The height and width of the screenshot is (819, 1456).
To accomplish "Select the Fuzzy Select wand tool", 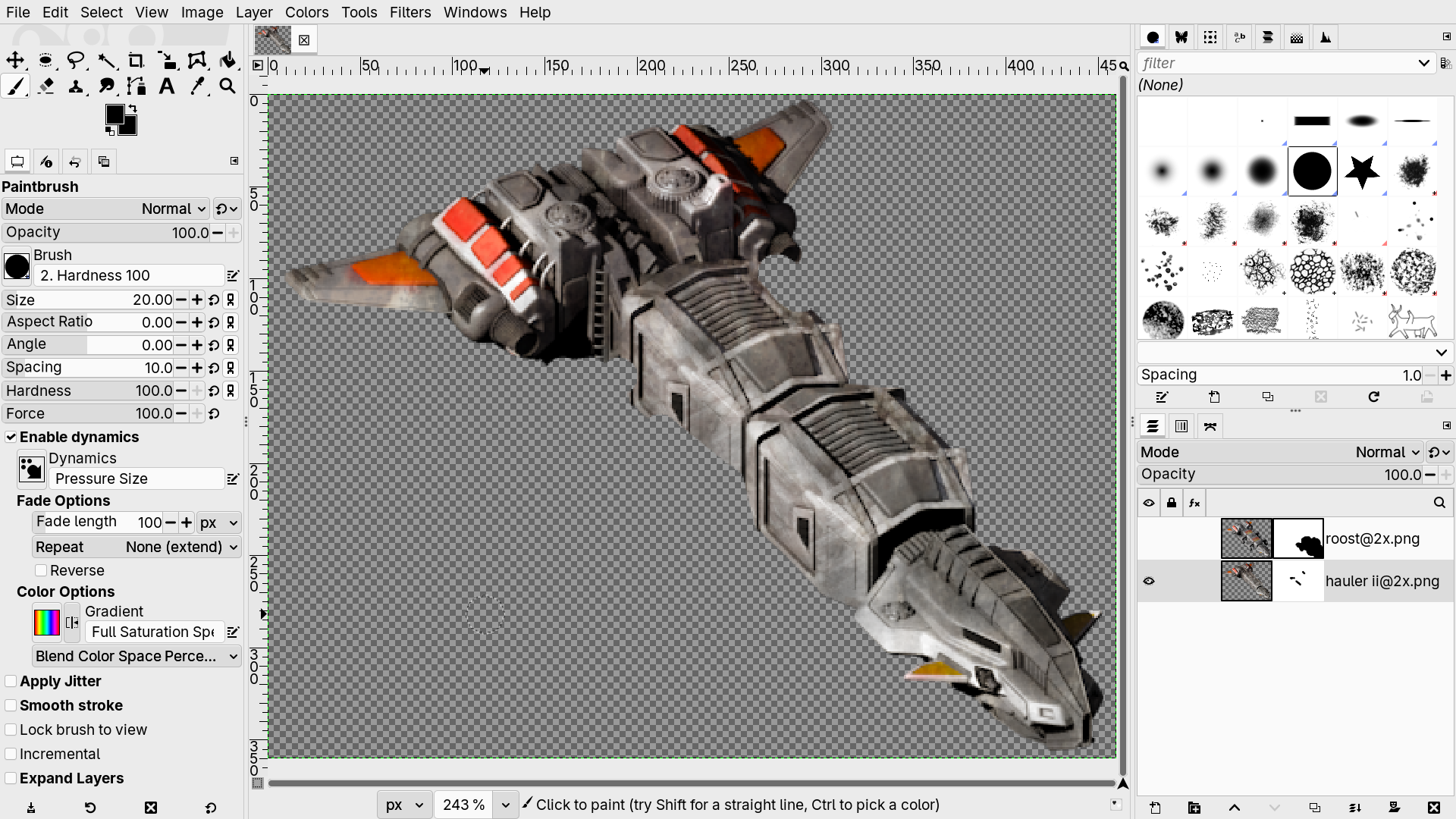I will pos(107,61).
